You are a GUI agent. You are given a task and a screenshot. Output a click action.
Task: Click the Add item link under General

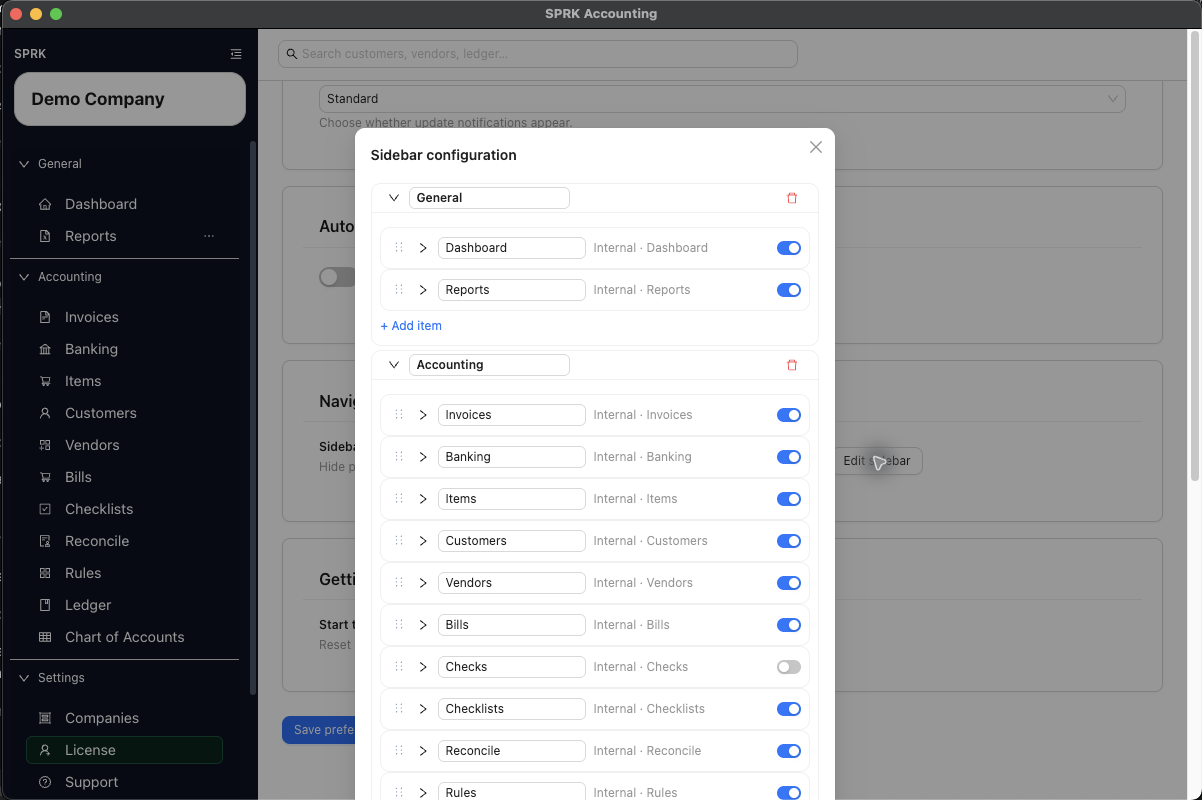tap(411, 326)
